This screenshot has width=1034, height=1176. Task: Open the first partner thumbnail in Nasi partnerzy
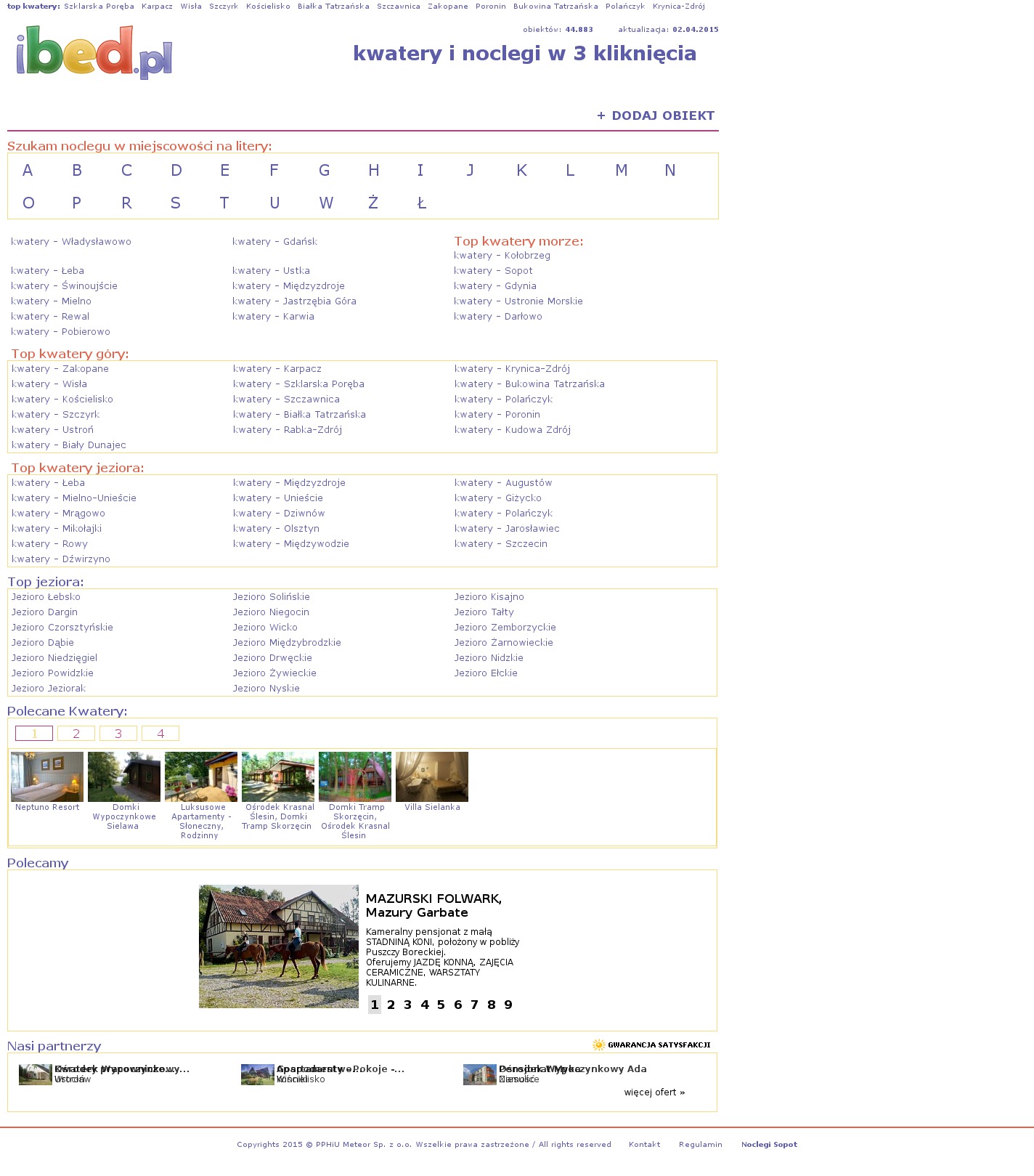(35, 1074)
